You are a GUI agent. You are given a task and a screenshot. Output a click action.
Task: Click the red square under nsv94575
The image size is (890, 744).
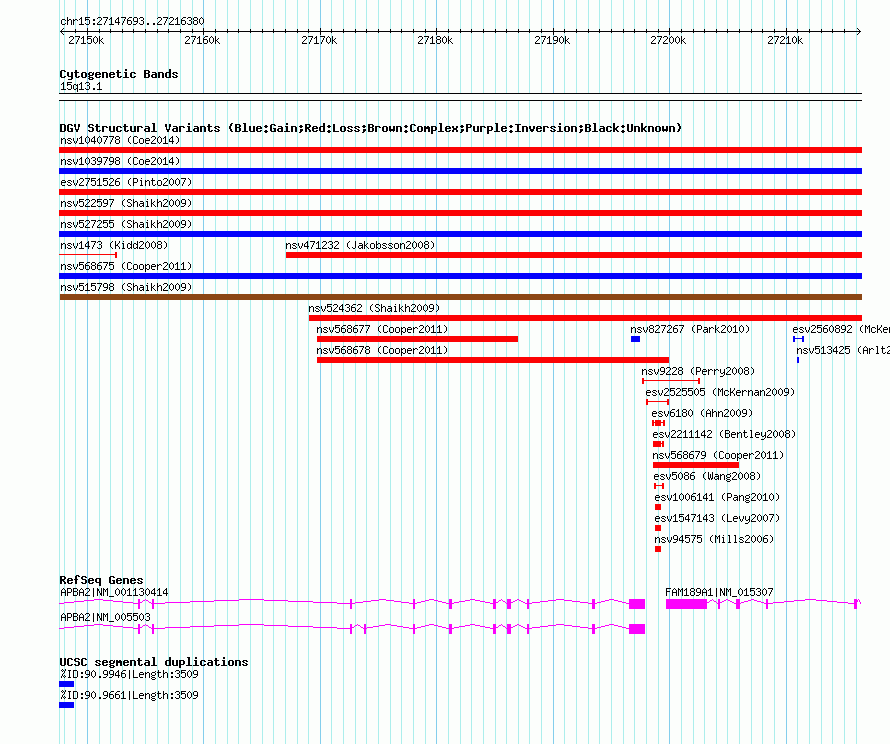coord(658,549)
